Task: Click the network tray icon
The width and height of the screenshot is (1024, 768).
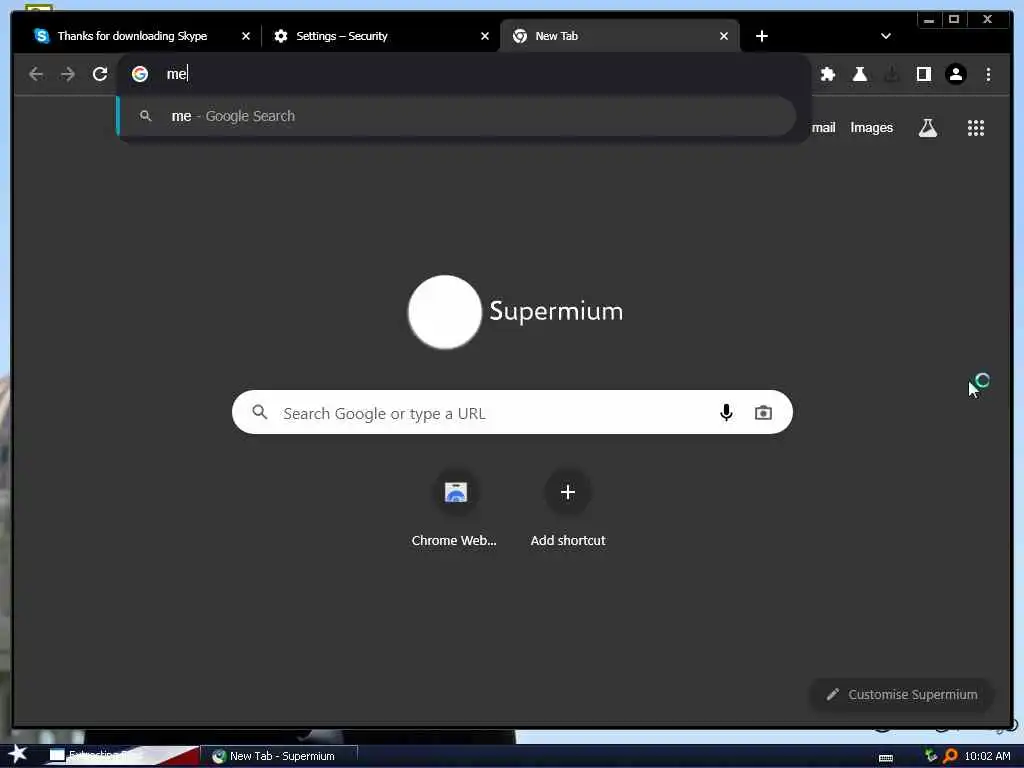Action: [931, 756]
